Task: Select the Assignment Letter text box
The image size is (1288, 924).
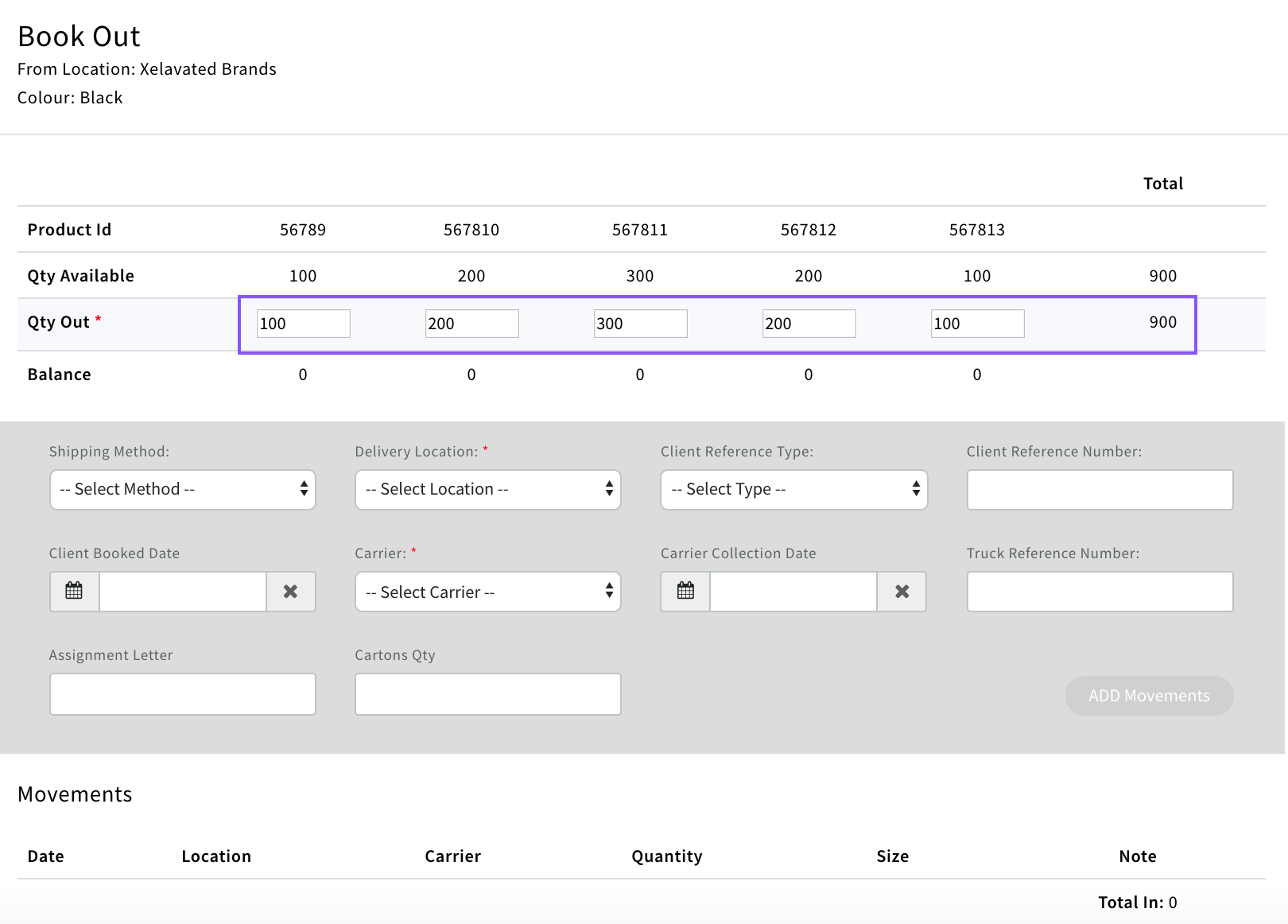Action: tap(183, 694)
